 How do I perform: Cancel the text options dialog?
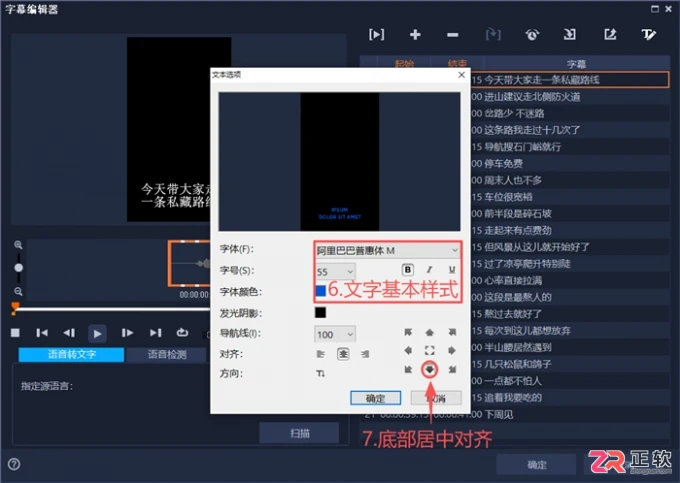(x=436, y=398)
